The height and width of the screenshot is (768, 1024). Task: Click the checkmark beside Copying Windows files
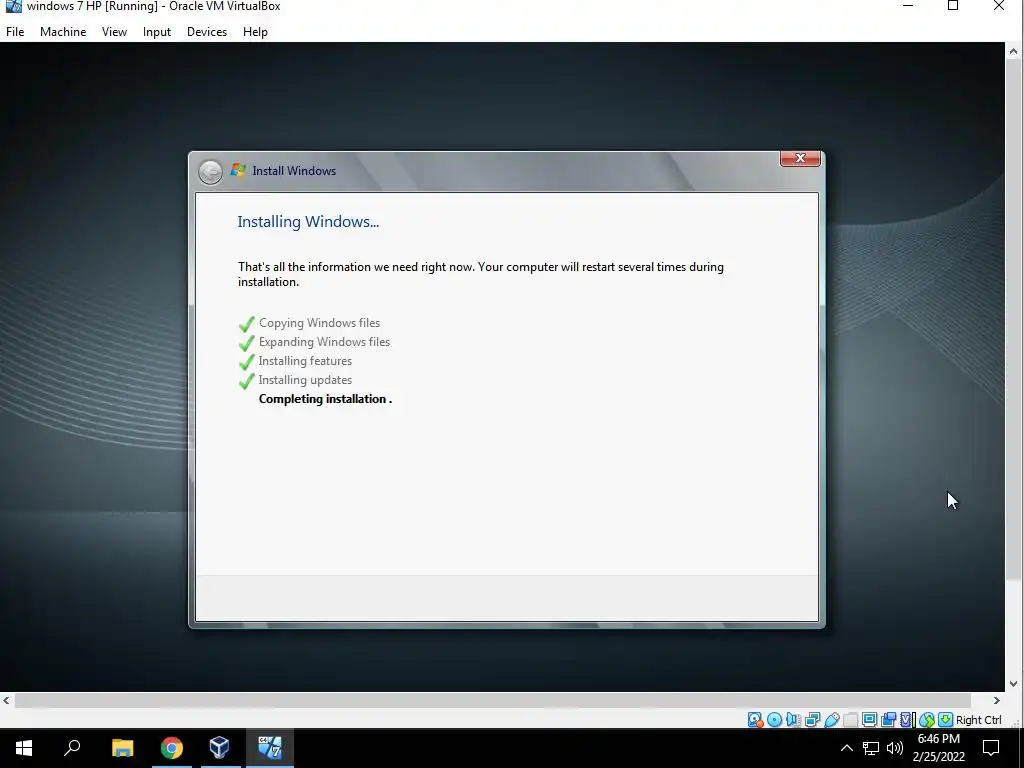(246, 324)
